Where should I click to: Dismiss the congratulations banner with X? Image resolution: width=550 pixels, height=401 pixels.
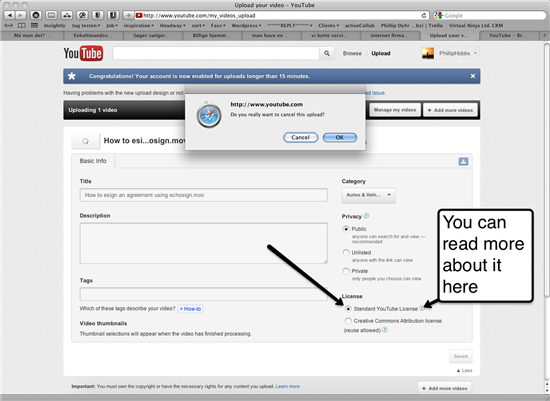click(x=473, y=76)
